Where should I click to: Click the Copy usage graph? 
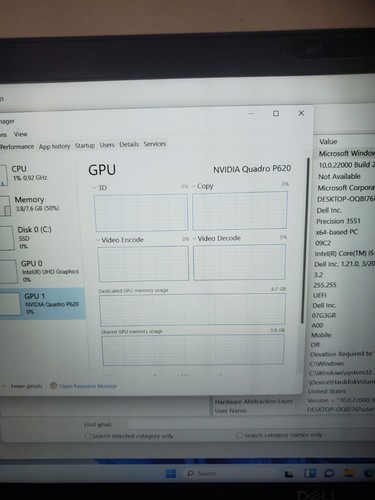[239, 211]
